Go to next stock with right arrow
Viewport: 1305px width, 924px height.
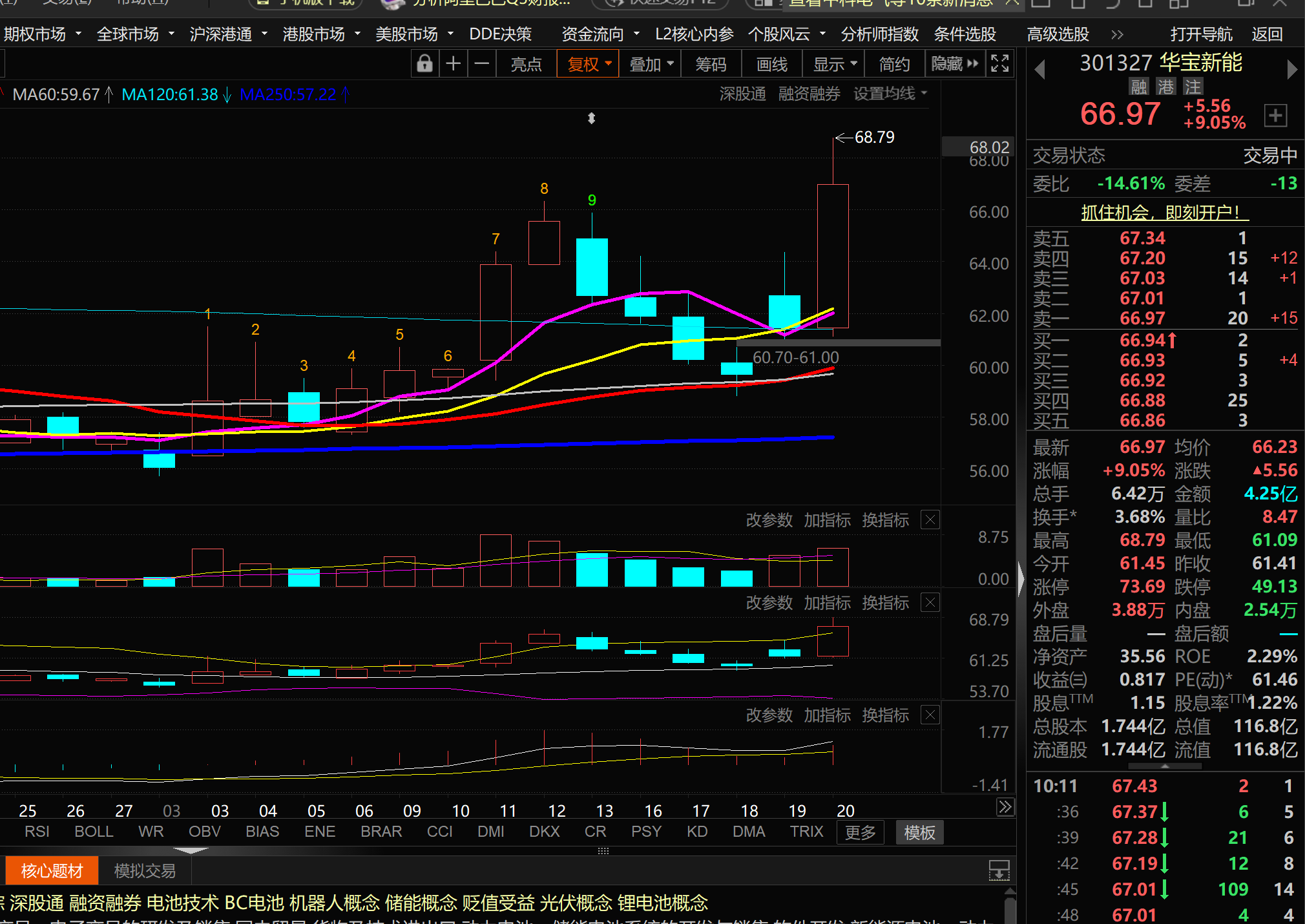point(1291,69)
